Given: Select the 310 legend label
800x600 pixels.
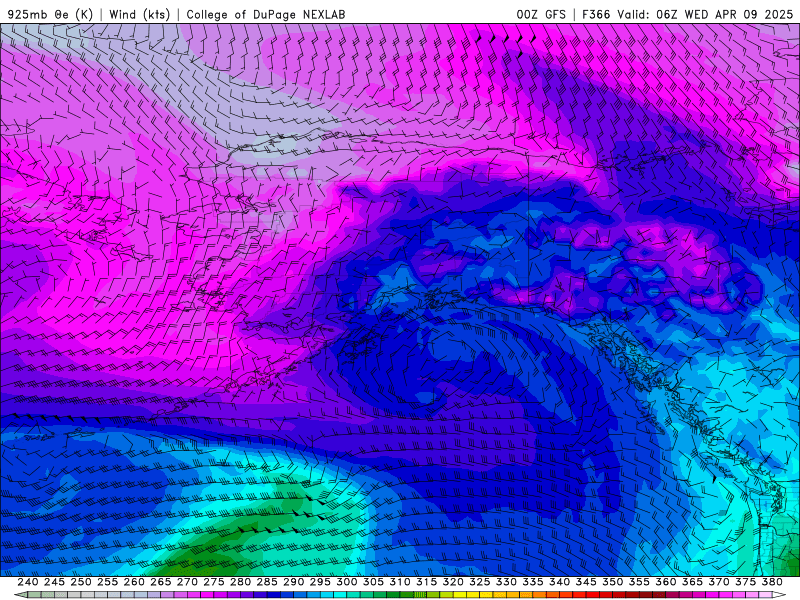Looking at the screenshot, I should pyautogui.click(x=399, y=582).
